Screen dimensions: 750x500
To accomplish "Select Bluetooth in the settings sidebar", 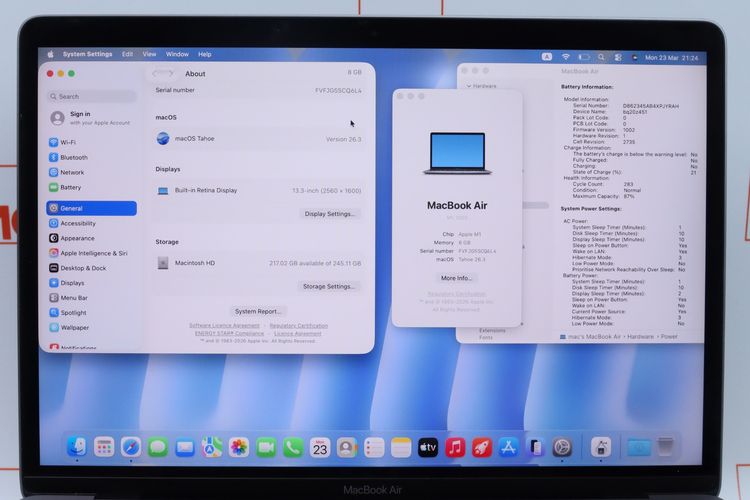I will 91,157.
